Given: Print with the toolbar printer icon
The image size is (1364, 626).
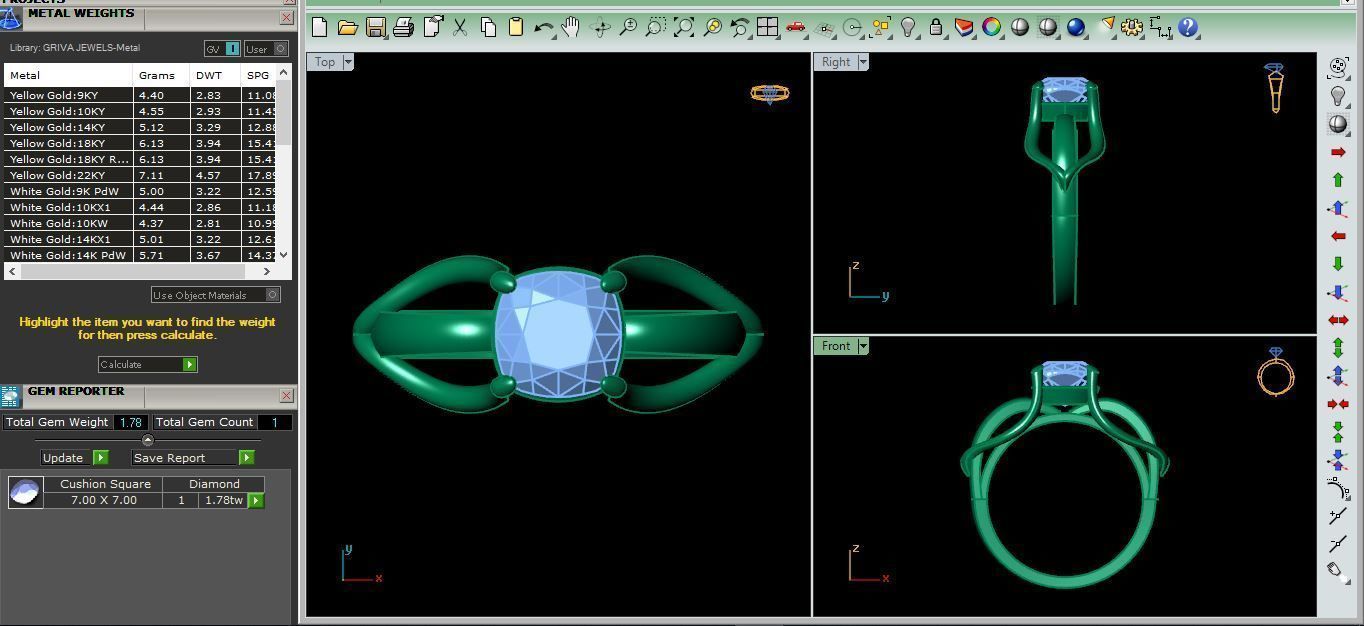Looking at the screenshot, I should point(404,28).
